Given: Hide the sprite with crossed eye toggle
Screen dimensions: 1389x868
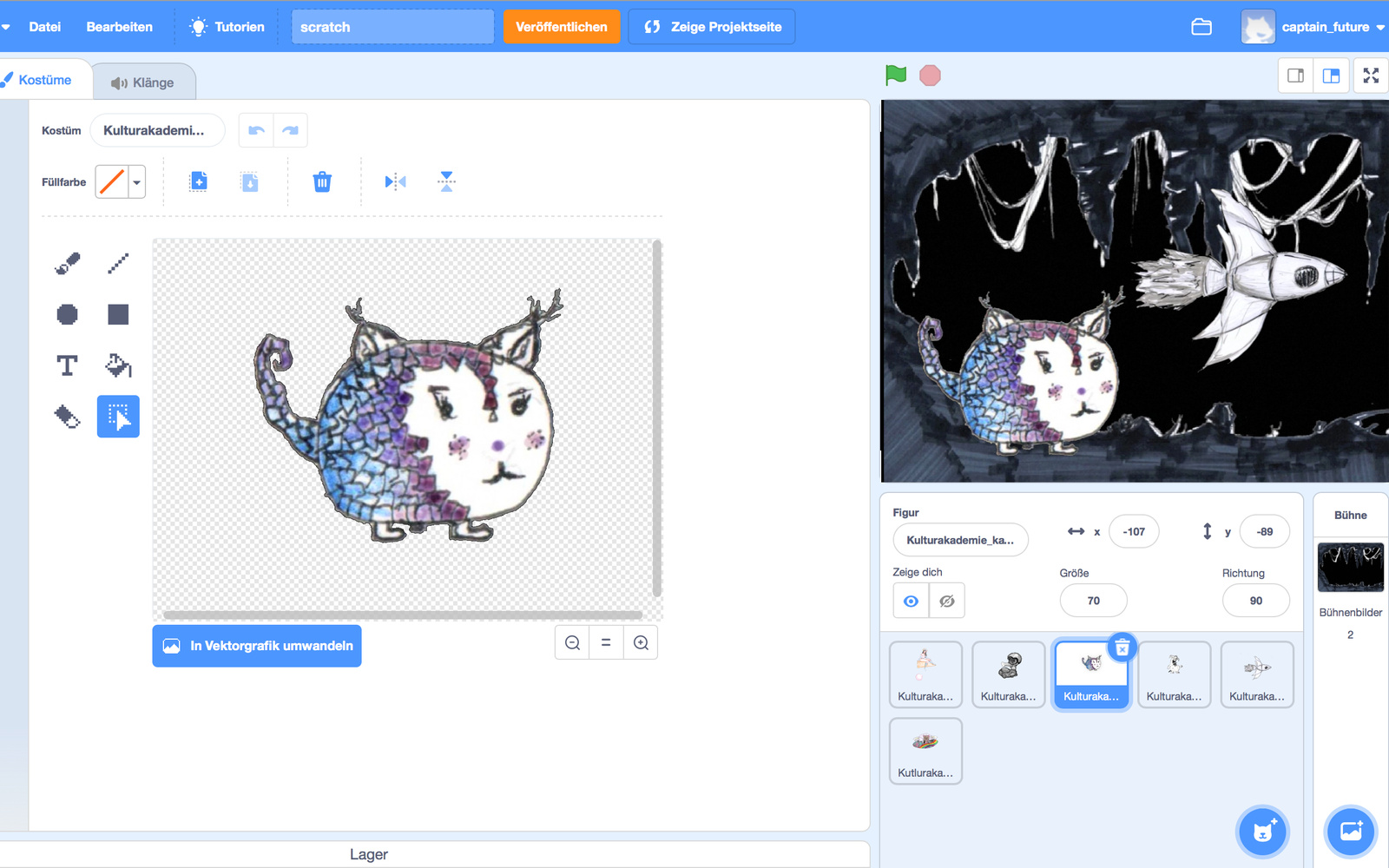Looking at the screenshot, I should 947,601.
